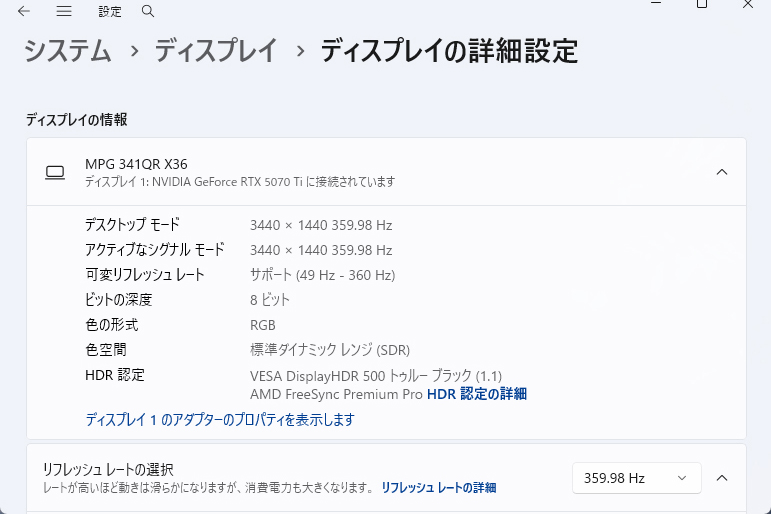Click the refresh rate power consumption description
The width and height of the screenshot is (771, 514).
point(208,487)
